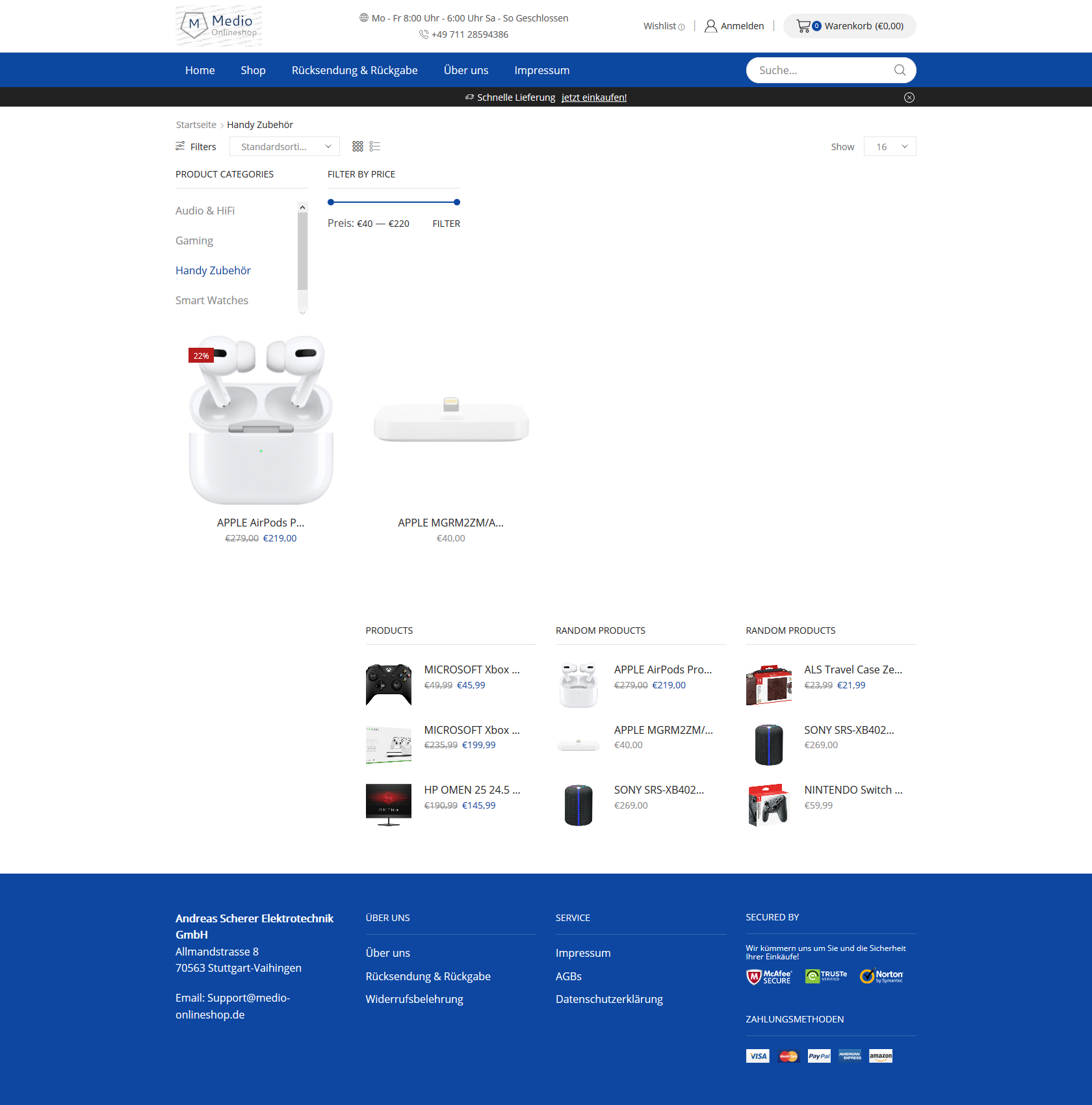The width and height of the screenshot is (1092, 1105).
Task: Dismiss the Schnelle Lieferung banner
Action: point(909,97)
